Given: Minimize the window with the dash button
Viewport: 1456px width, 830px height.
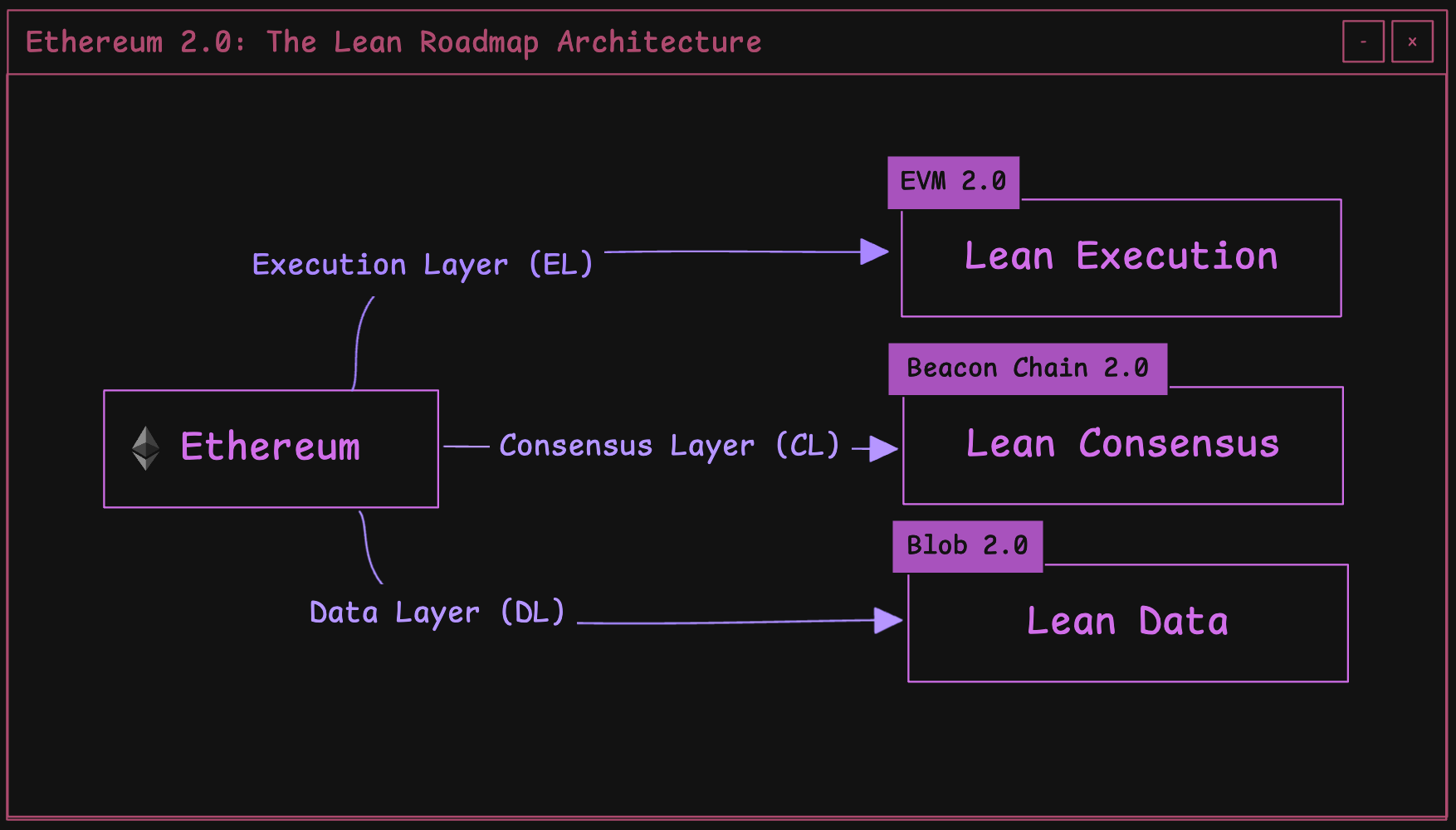Looking at the screenshot, I should (x=1363, y=41).
